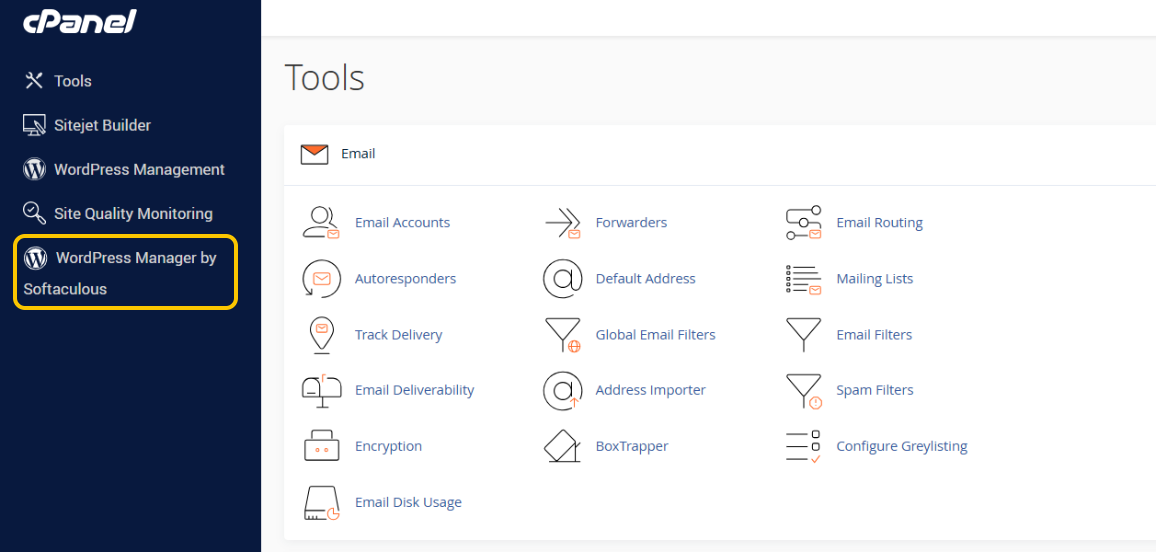1156x552 pixels.
Task: Click the Track Delivery pin icon
Action: [x=321, y=335]
